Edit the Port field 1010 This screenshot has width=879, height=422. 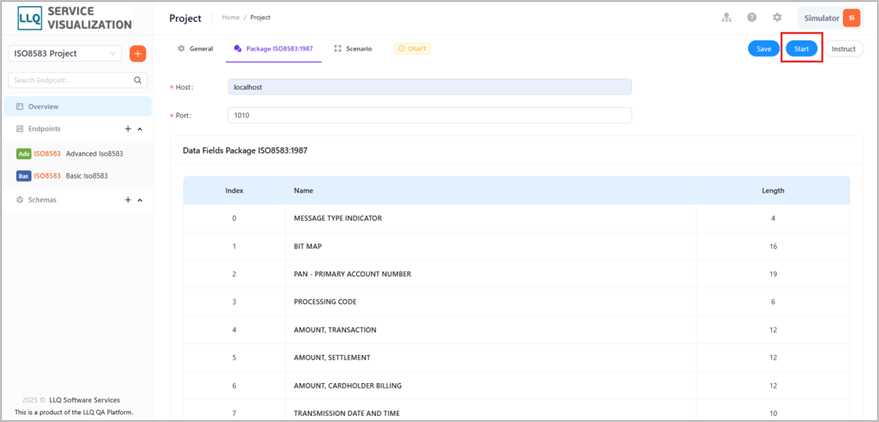tap(429, 115)
